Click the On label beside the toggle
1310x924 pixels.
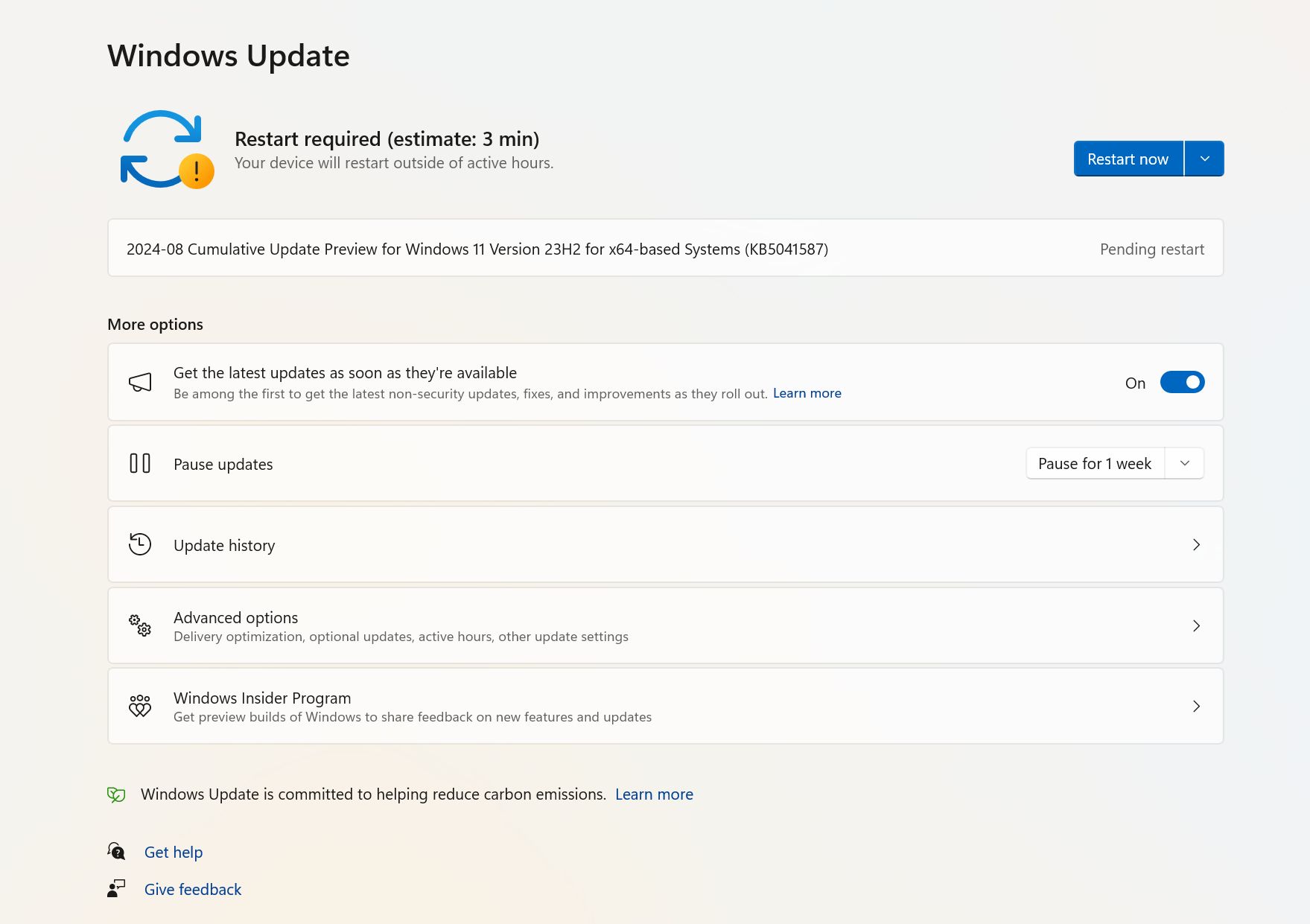pos(1135,383)
